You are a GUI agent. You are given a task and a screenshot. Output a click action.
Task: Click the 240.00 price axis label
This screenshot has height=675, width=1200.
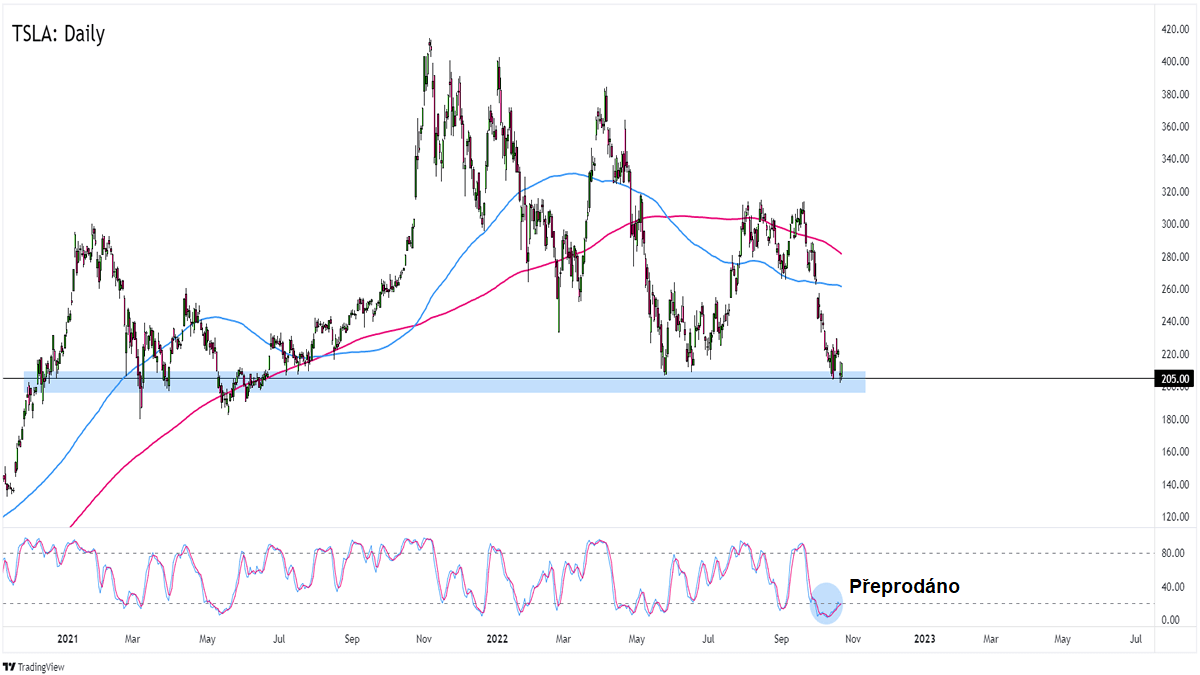1173,322
